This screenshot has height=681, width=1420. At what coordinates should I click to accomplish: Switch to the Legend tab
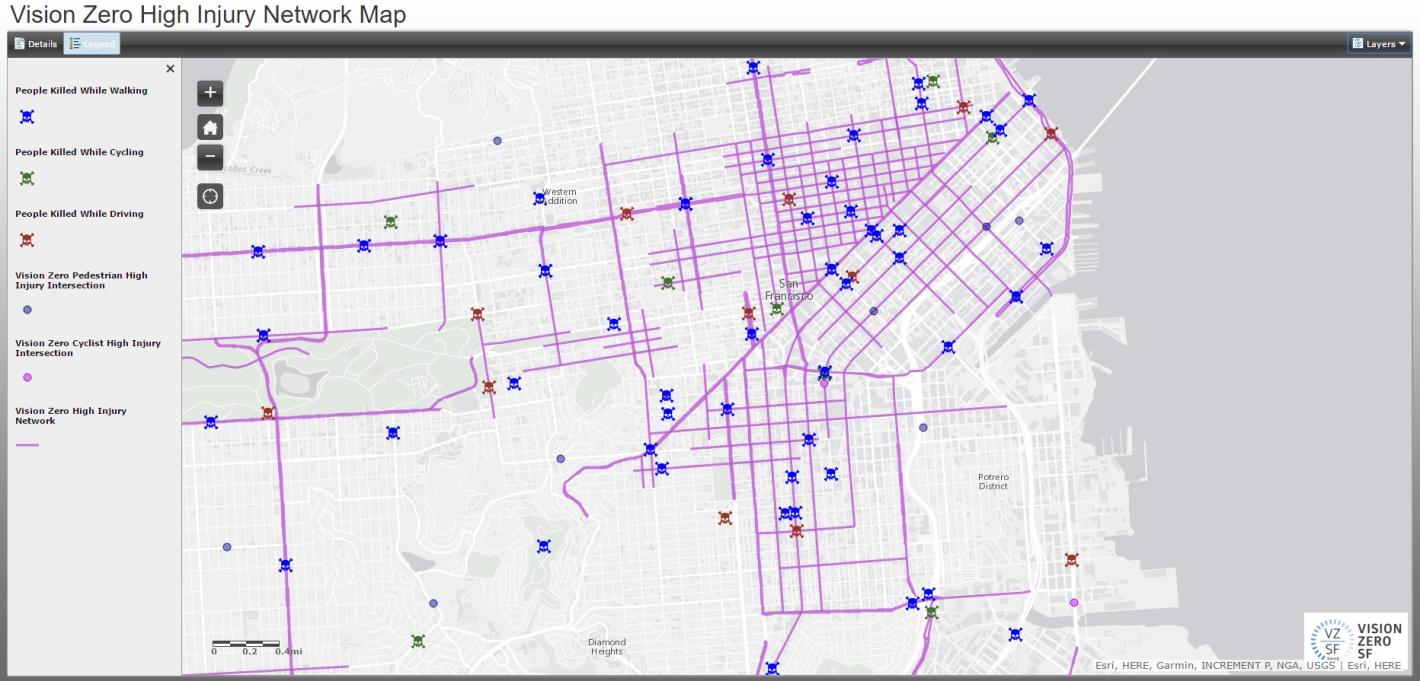(x=94, y=43)
